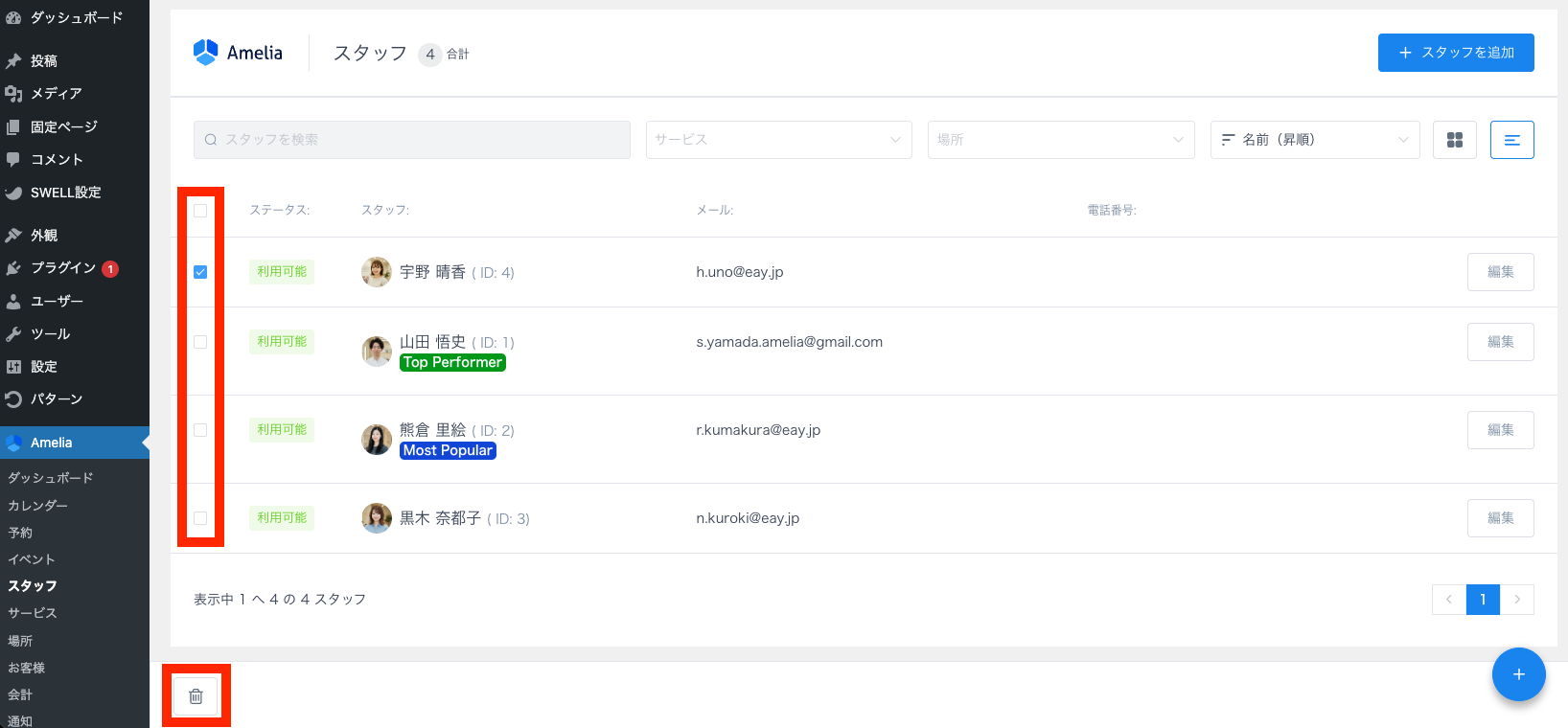This screenshot has height=728, width=1568.
Task: Click 宇野 晴香's avatar photo
Action: 376,272
